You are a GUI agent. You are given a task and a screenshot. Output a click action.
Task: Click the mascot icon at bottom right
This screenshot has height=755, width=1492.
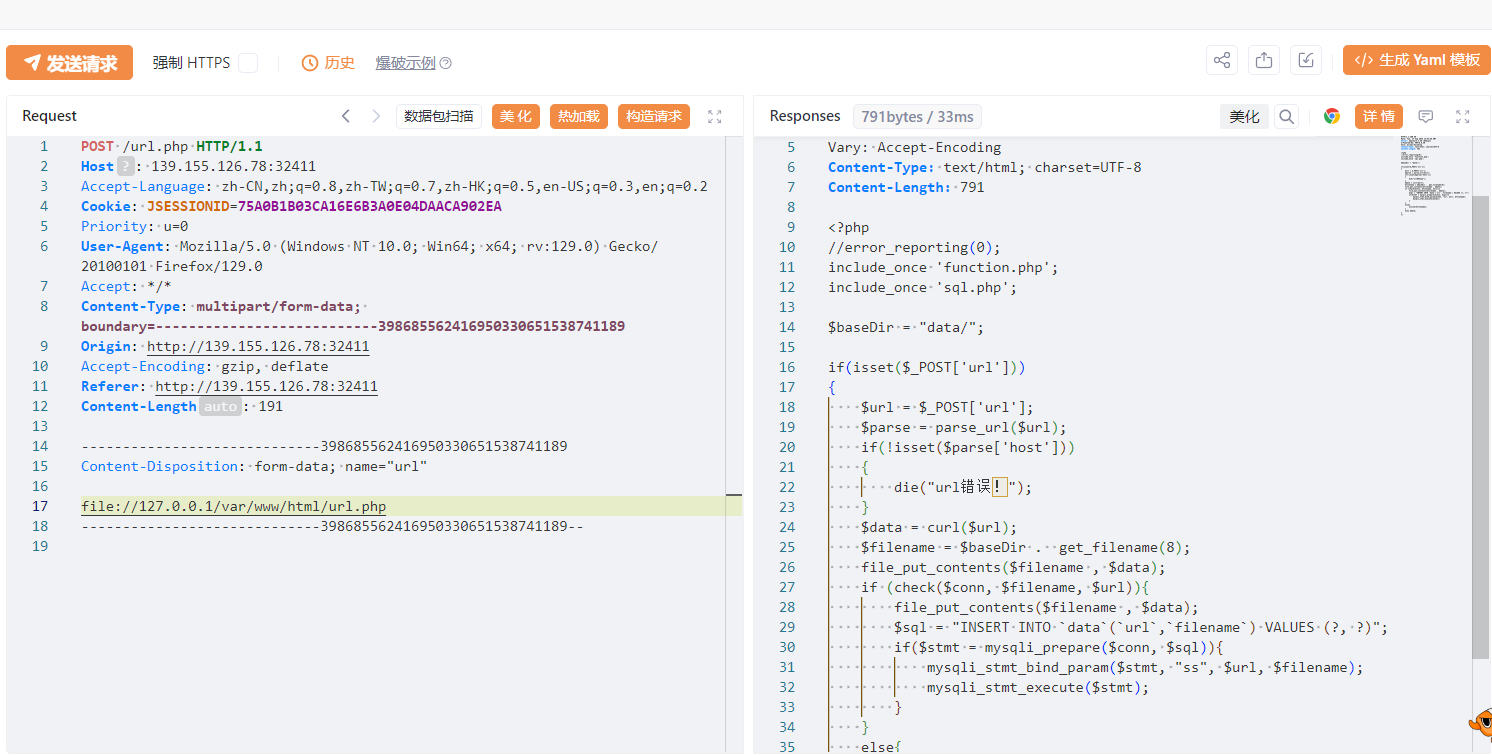[1480, 723]
